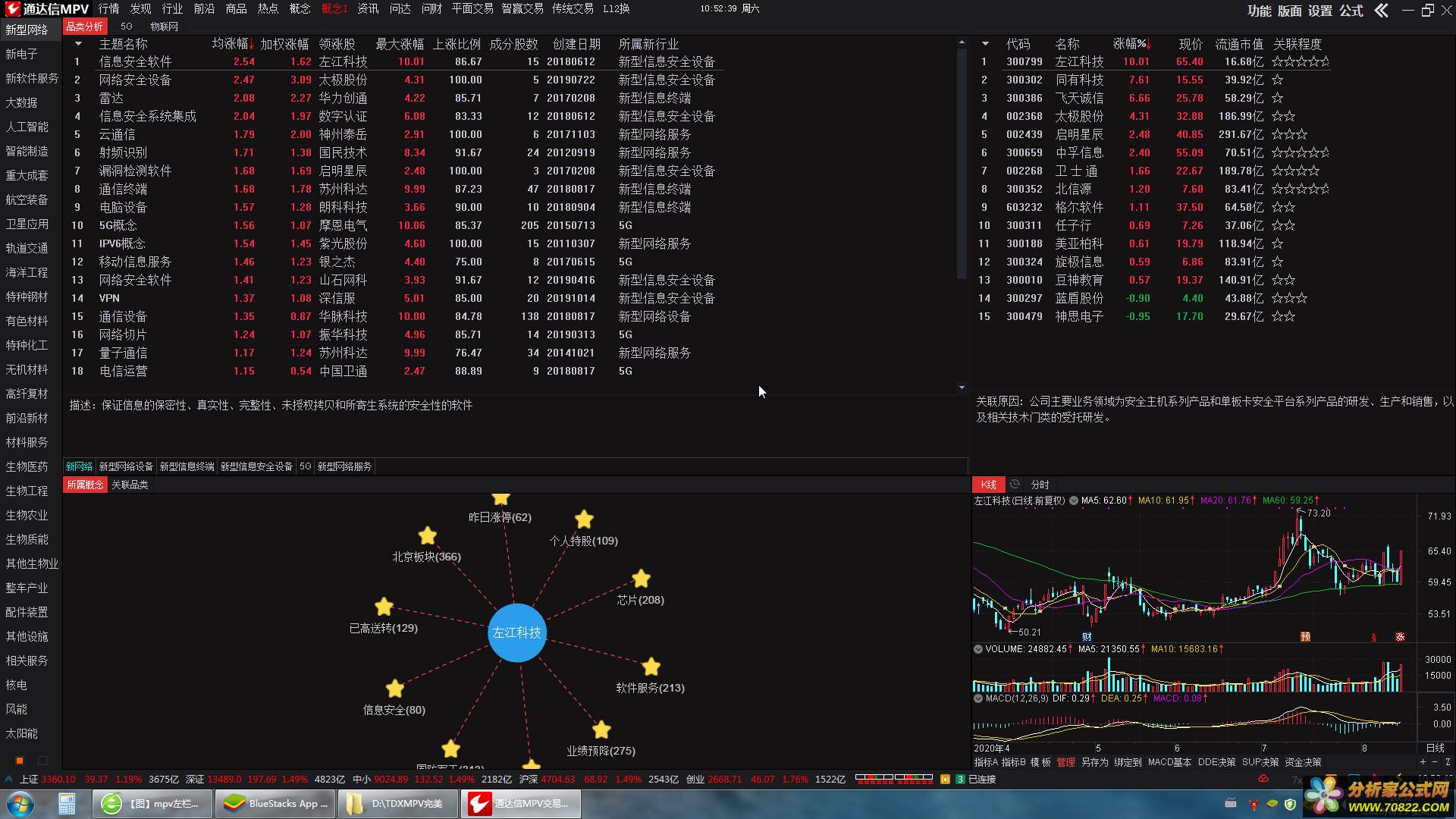The image size is (1456, 819).
Task: Click the 资金决策 template button
Action: pyautogui.click(x=1303, y=762)
